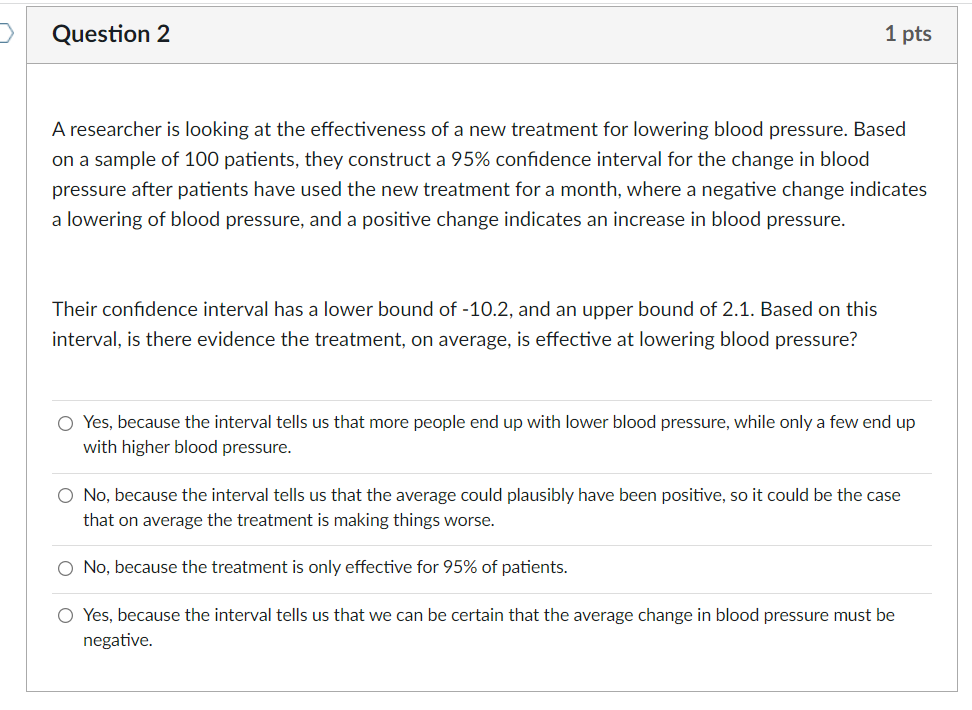972x710 pixels.
Task: Select the radio for 'more people end up' answer
Action: 65,423
